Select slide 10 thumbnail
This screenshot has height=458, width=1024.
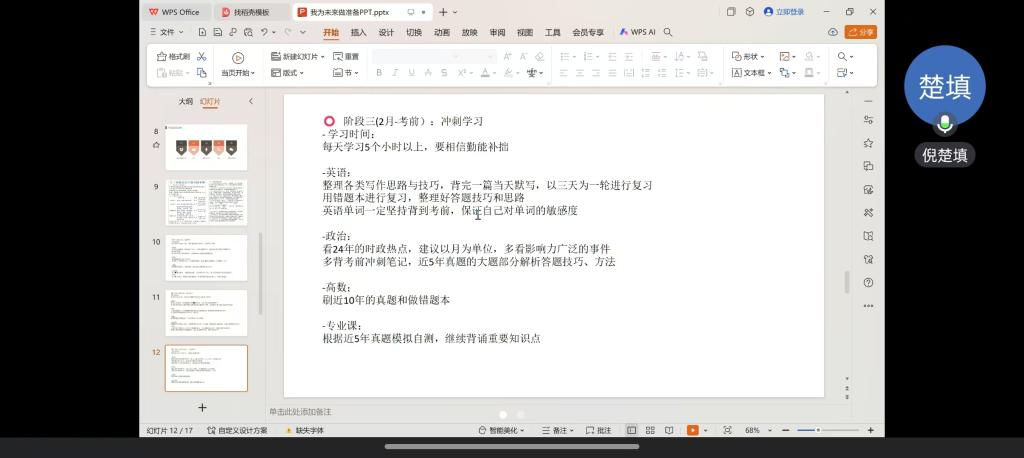206,258
